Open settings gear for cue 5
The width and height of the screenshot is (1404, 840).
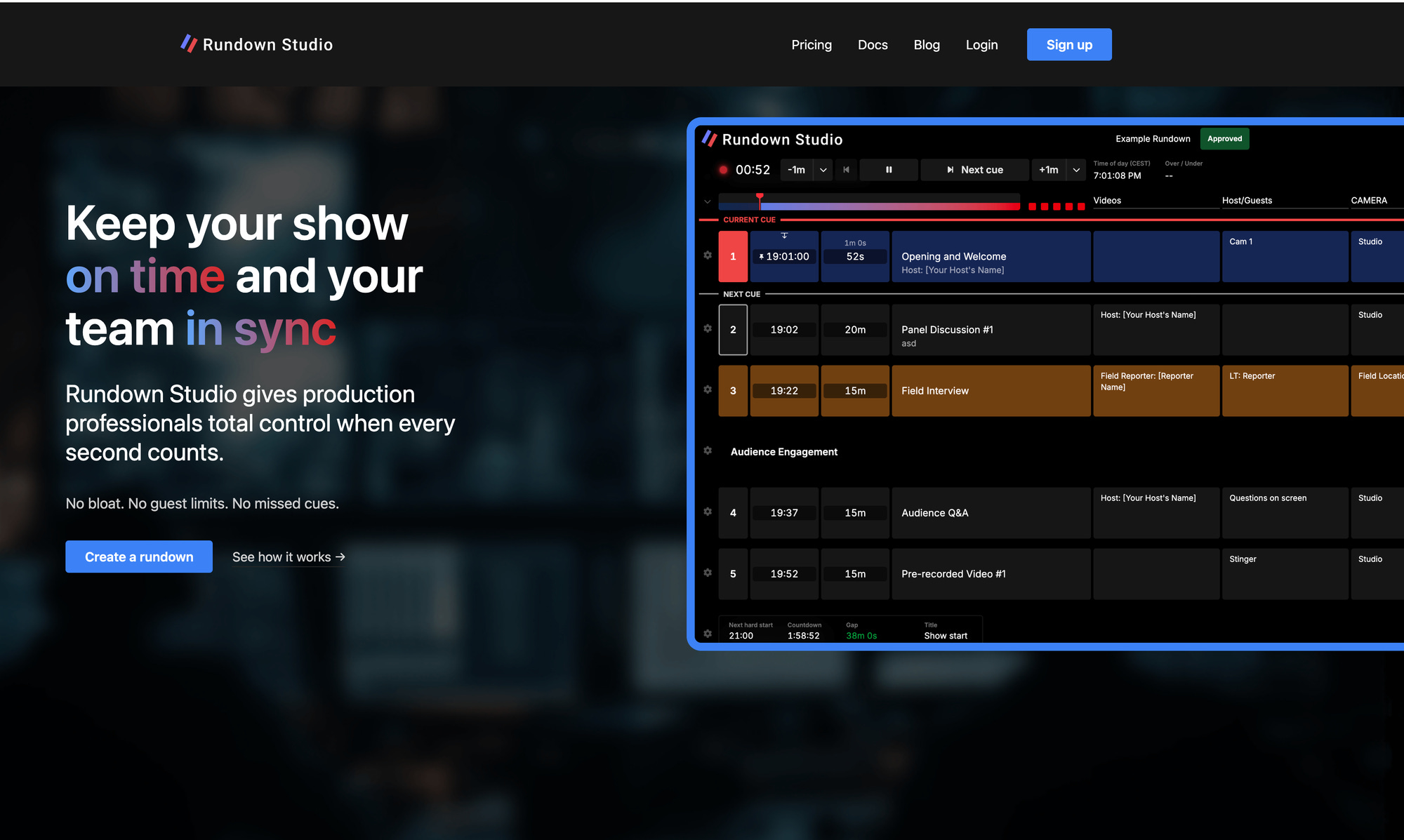pyautogui.click(x=708, y=573)
